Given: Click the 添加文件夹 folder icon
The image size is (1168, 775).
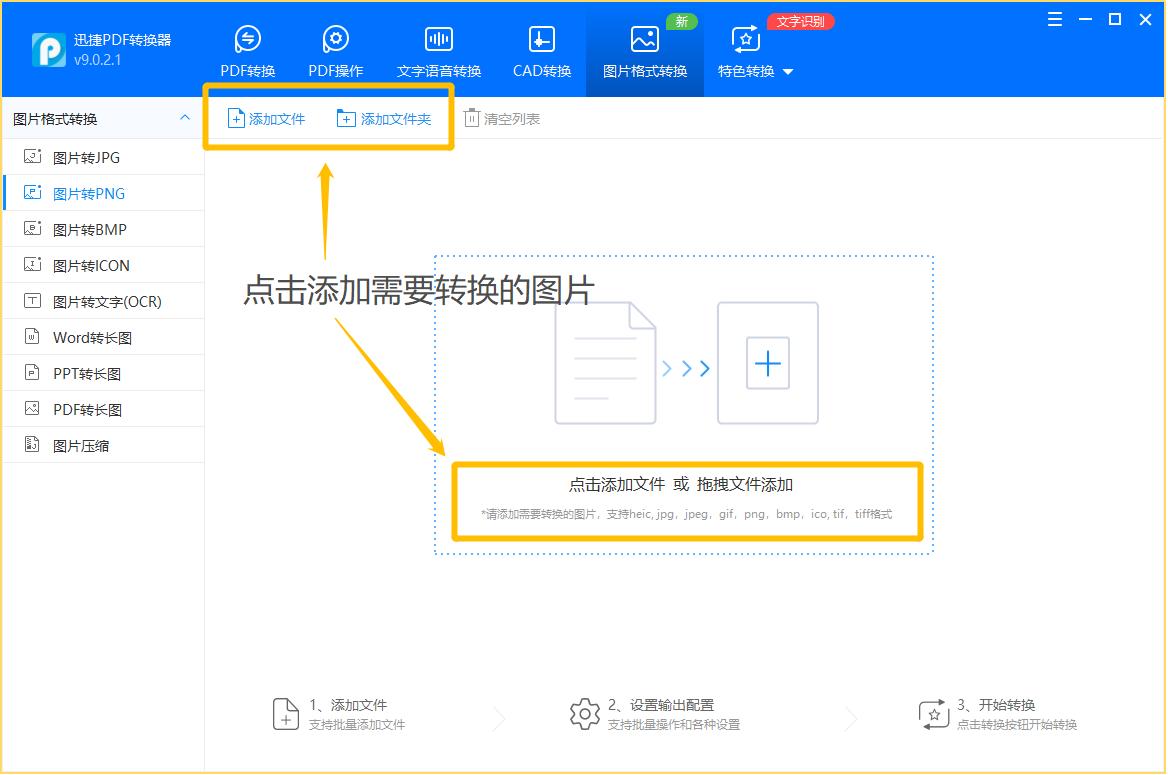Looking at the screenshot, I should point(348,118).
